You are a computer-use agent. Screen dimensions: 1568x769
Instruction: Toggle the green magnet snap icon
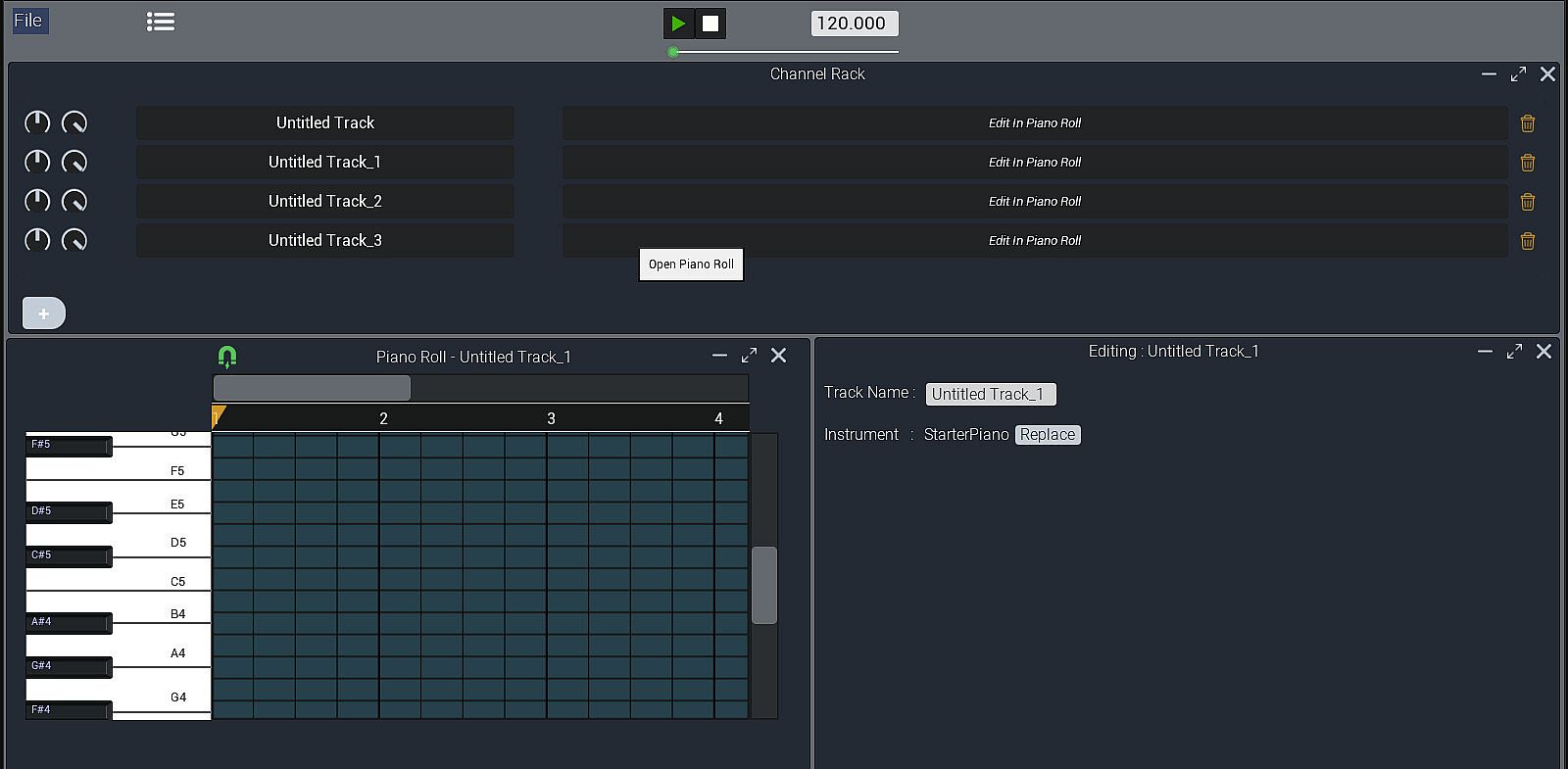227,357
